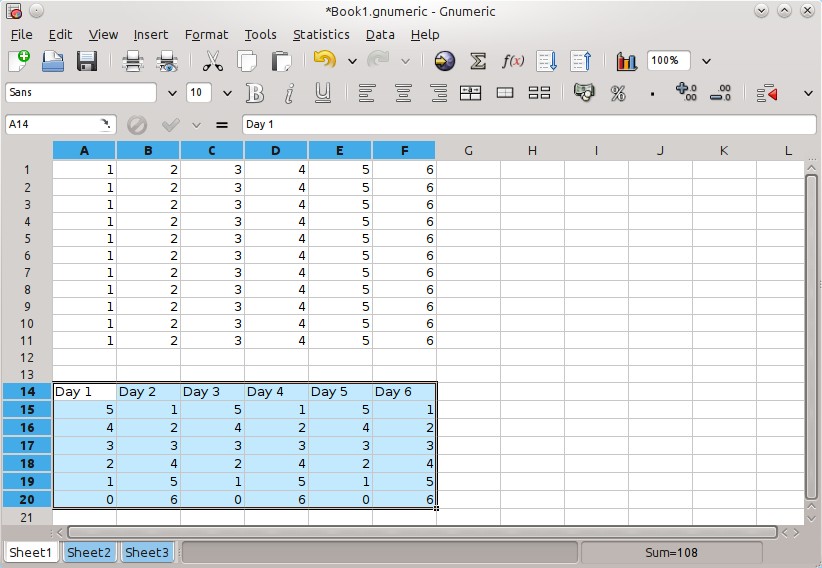
Task: Open the function wizard f(x)
Action: click(x=512, y=61)
